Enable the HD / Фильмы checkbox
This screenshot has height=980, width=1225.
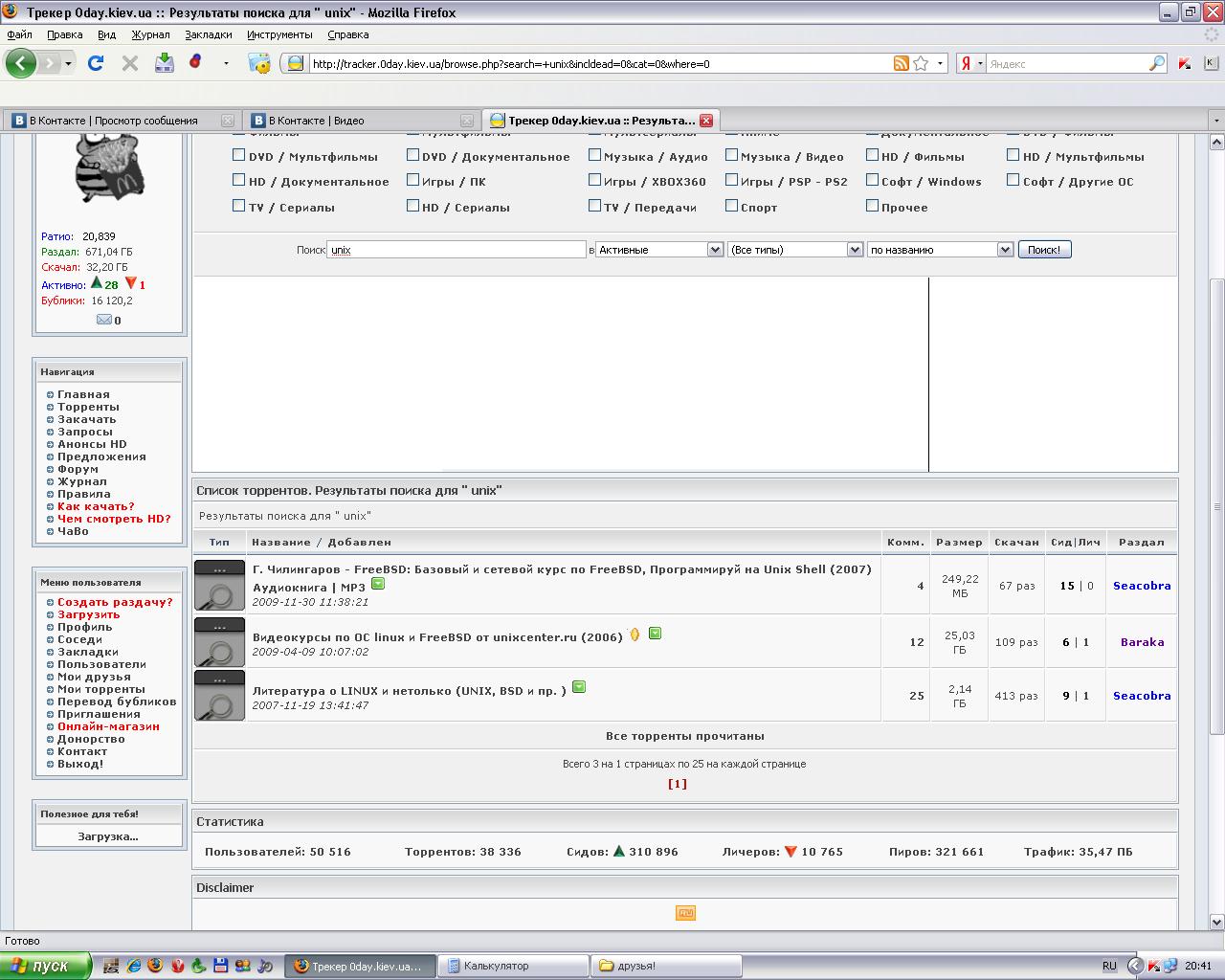[872, 155]
